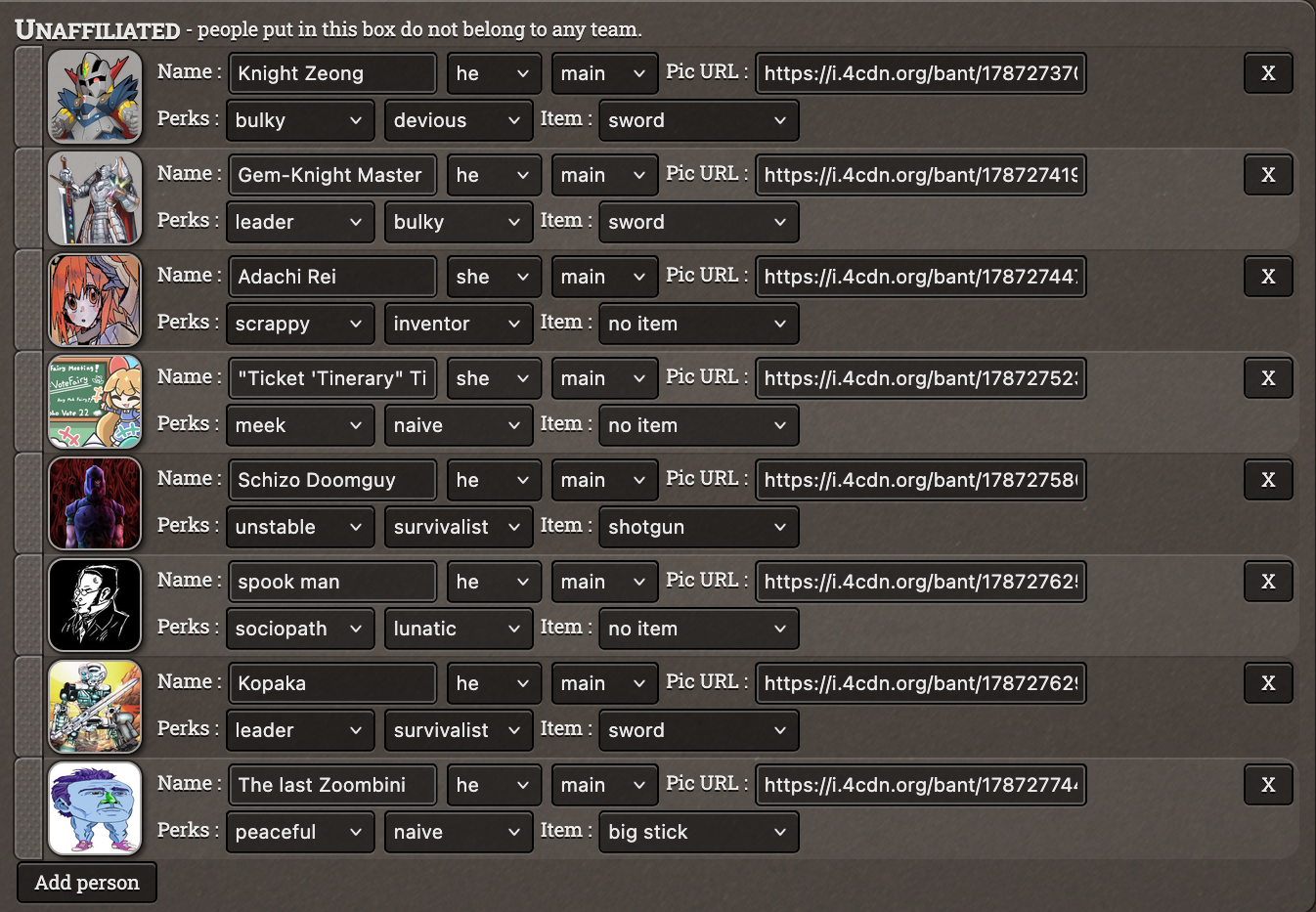This screenshot has width=1316, height=912.
Task: Click Knight Zeong's avatar picture
Action: 95,97
